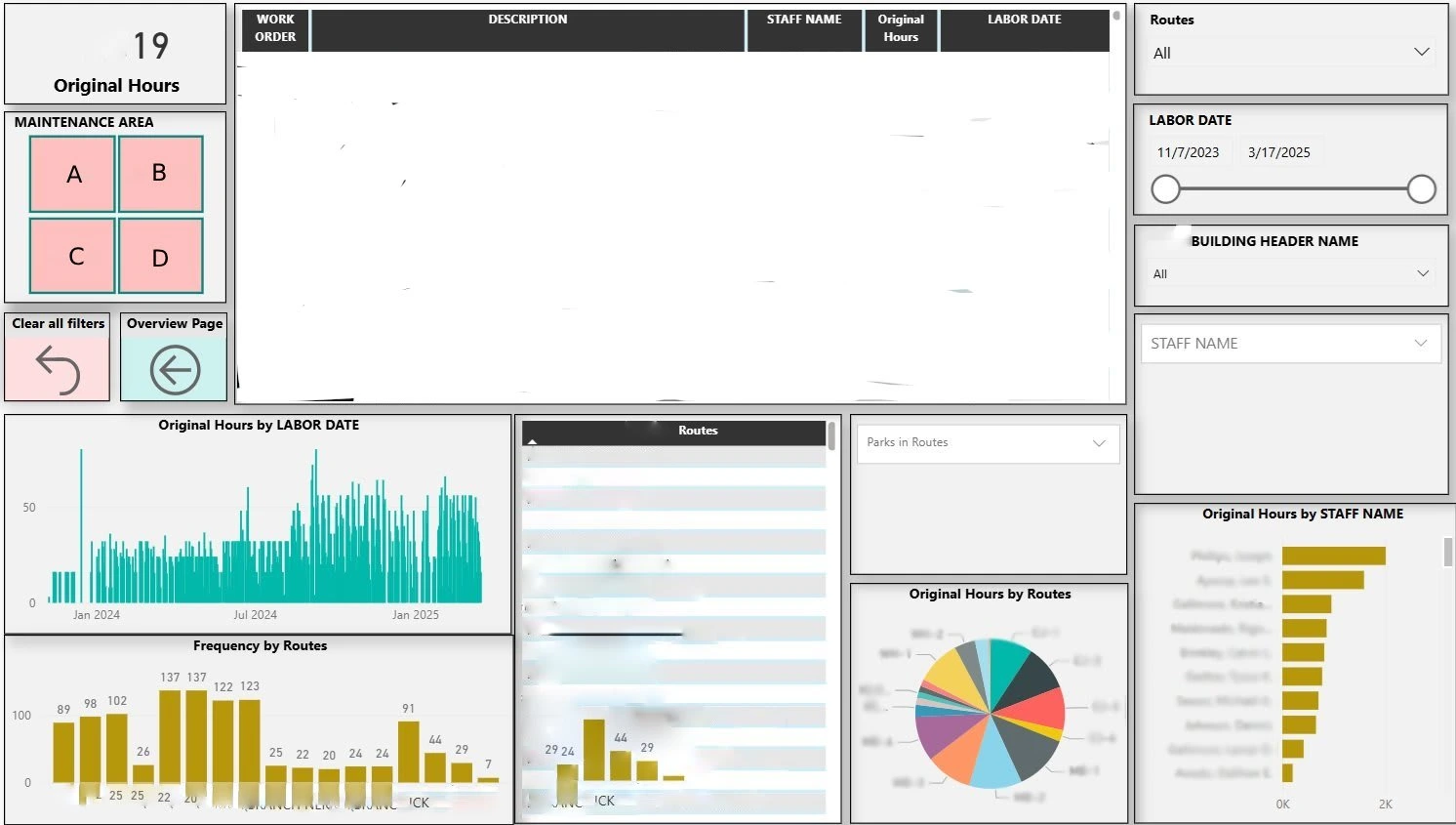Open the STAFF NAME dropdown
Screen dimensions: 1456x825
point(1290,344)
